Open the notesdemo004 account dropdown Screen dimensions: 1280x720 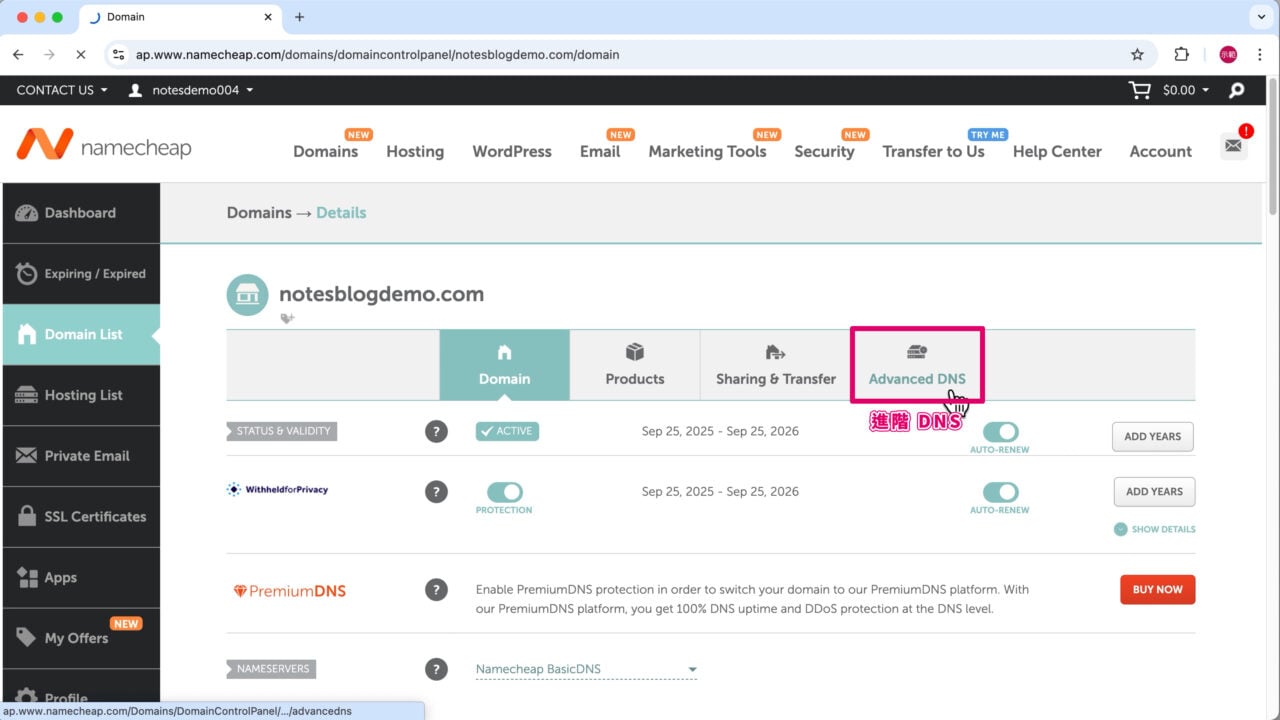click(x=191, y=90)
